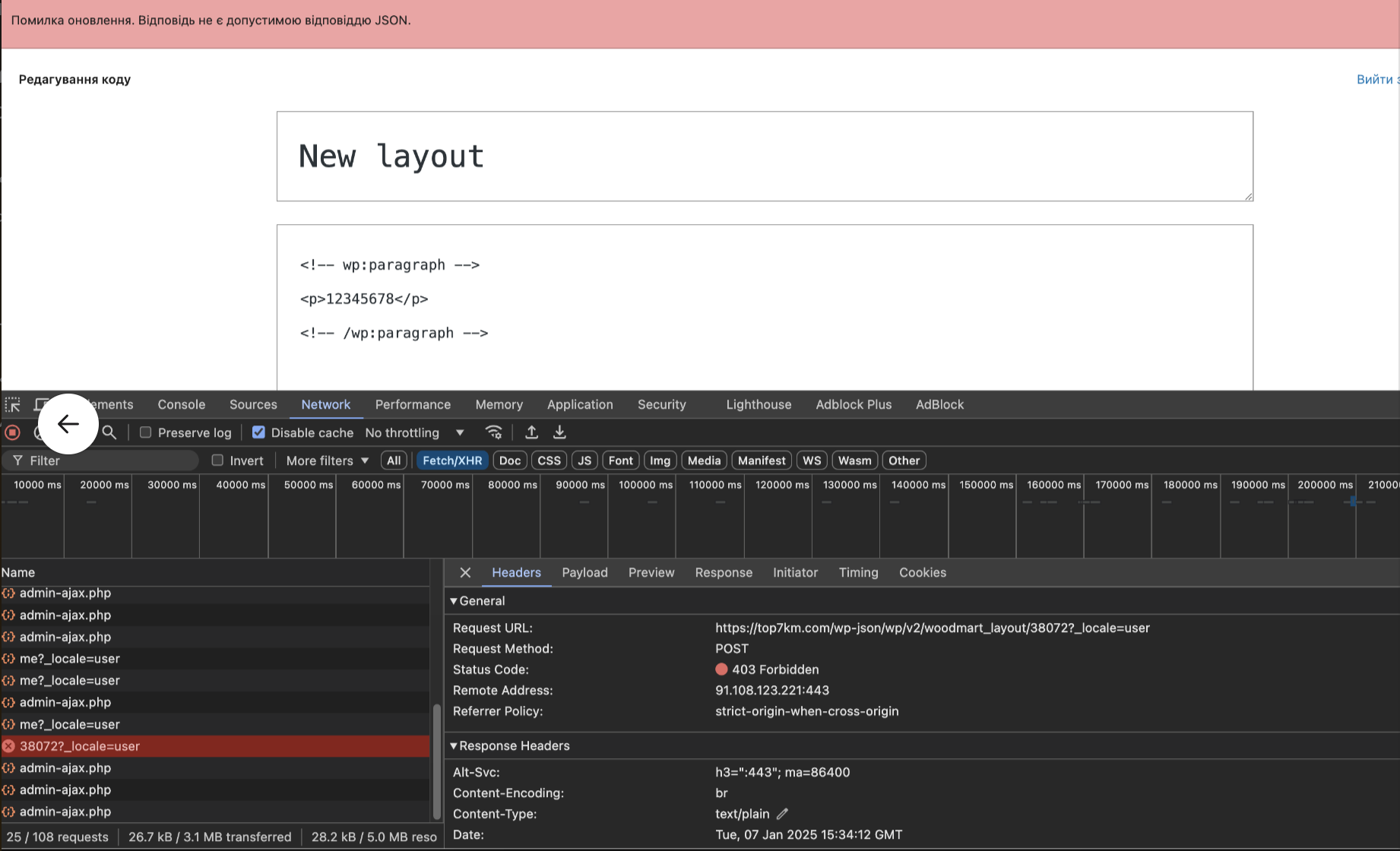This screenshot has height=851, width=1400.
Task: Click the Request URL value text
Action: 932,628
